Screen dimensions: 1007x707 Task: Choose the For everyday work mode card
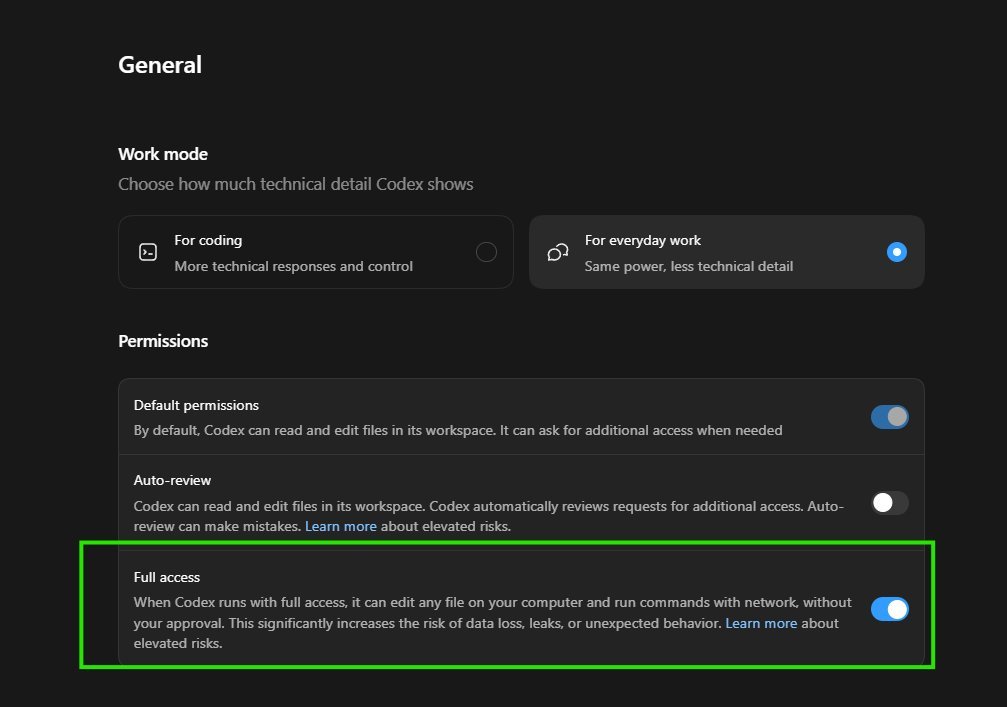[726, 252]
